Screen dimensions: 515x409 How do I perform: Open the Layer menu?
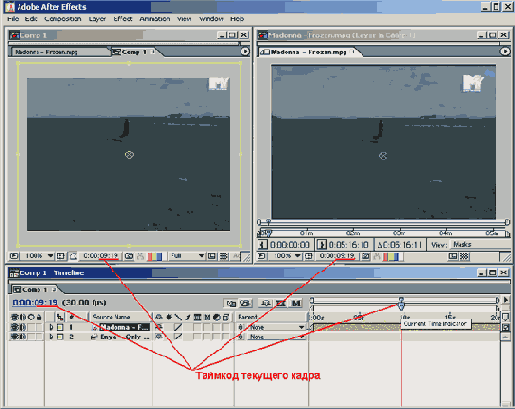pos(97,19)
